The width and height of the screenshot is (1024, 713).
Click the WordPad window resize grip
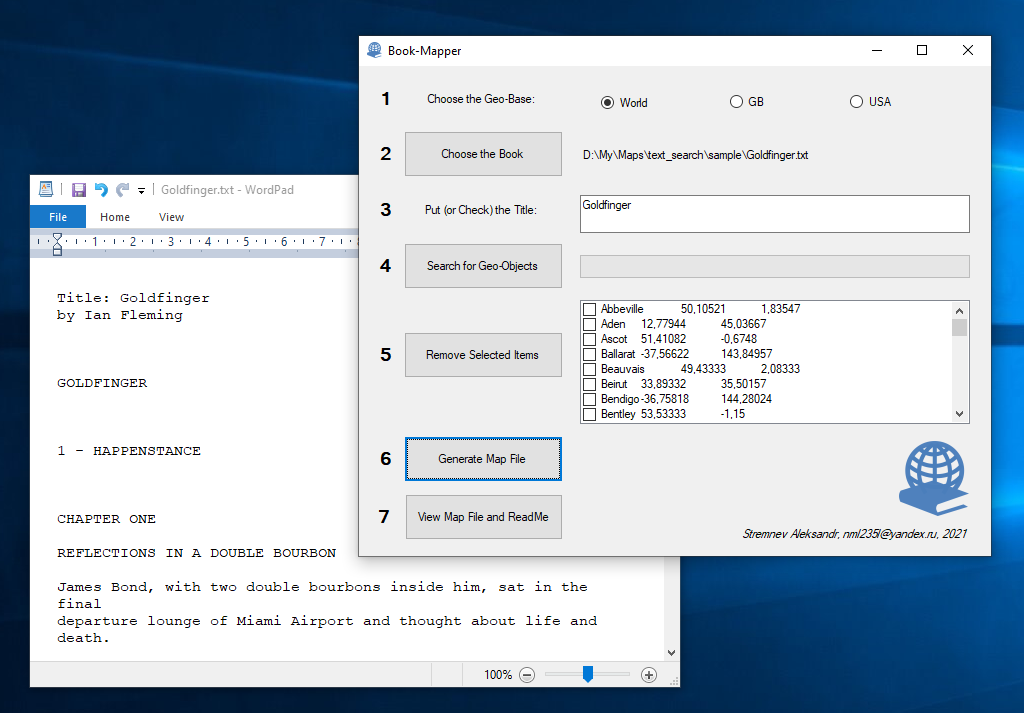pyautogui.click(x=674, y=681)
